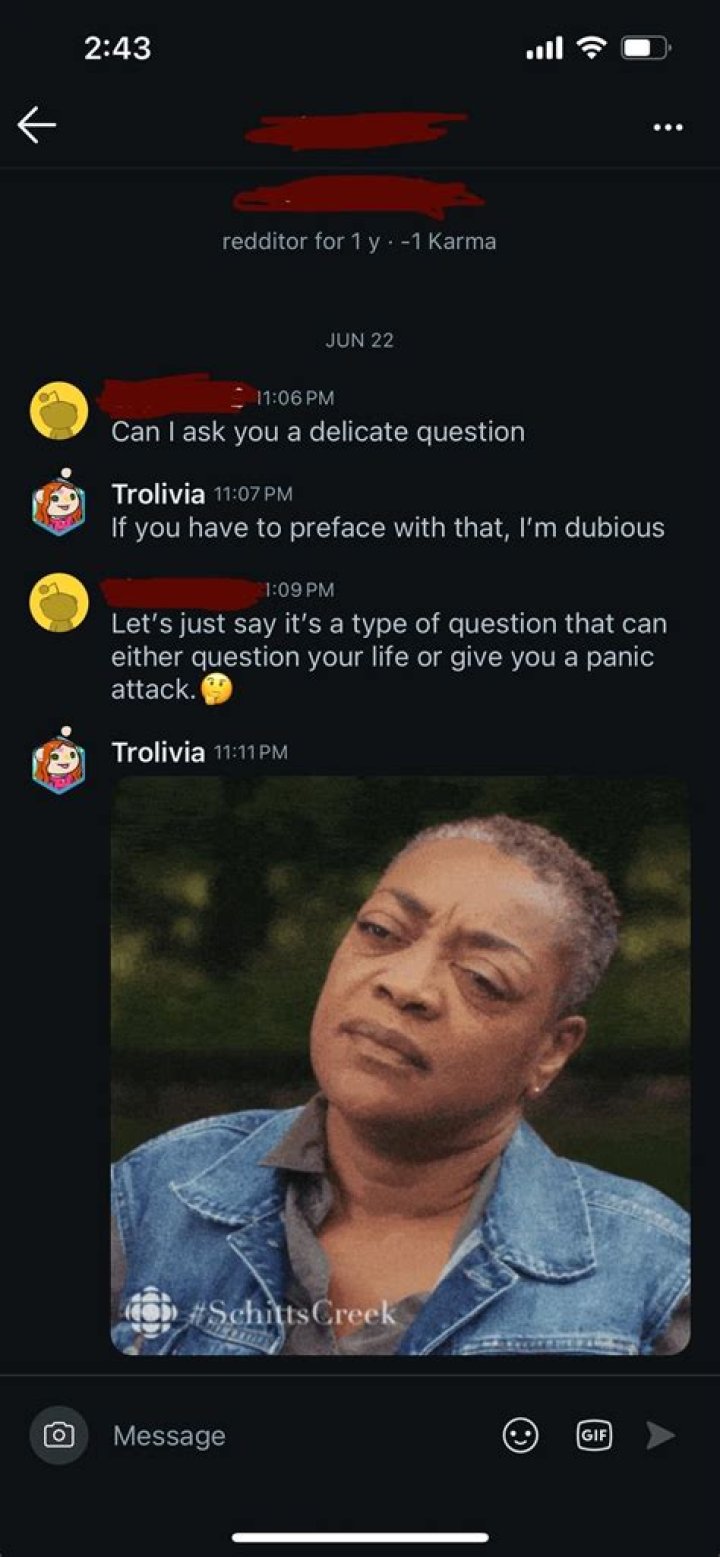Tap the yellow Snoo avatar beside first message
The image size is (720, 1557).
(58, 410)
